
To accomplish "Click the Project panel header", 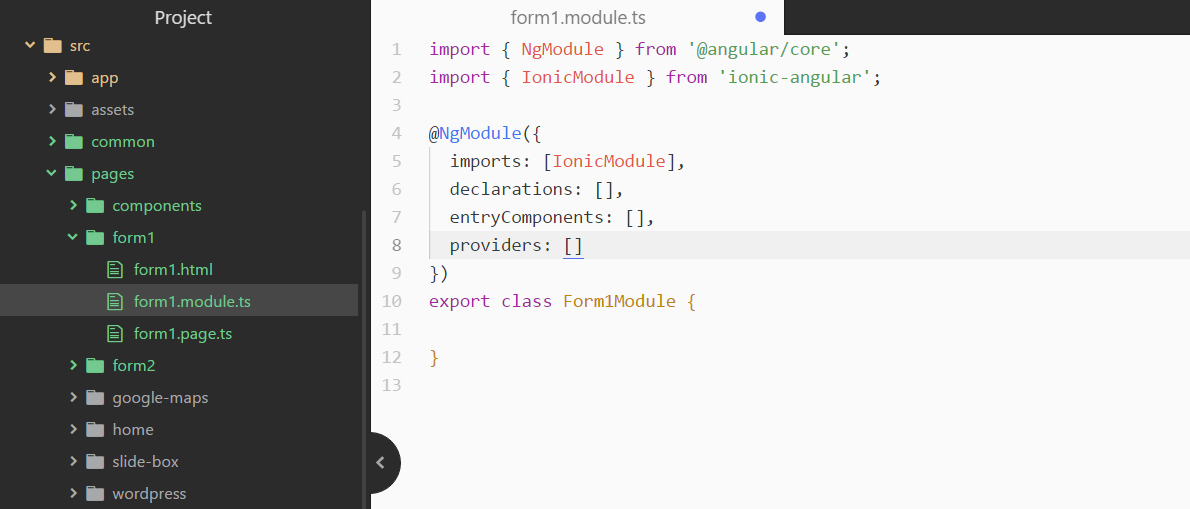I will pyautogui.click(x=184, y=17).
